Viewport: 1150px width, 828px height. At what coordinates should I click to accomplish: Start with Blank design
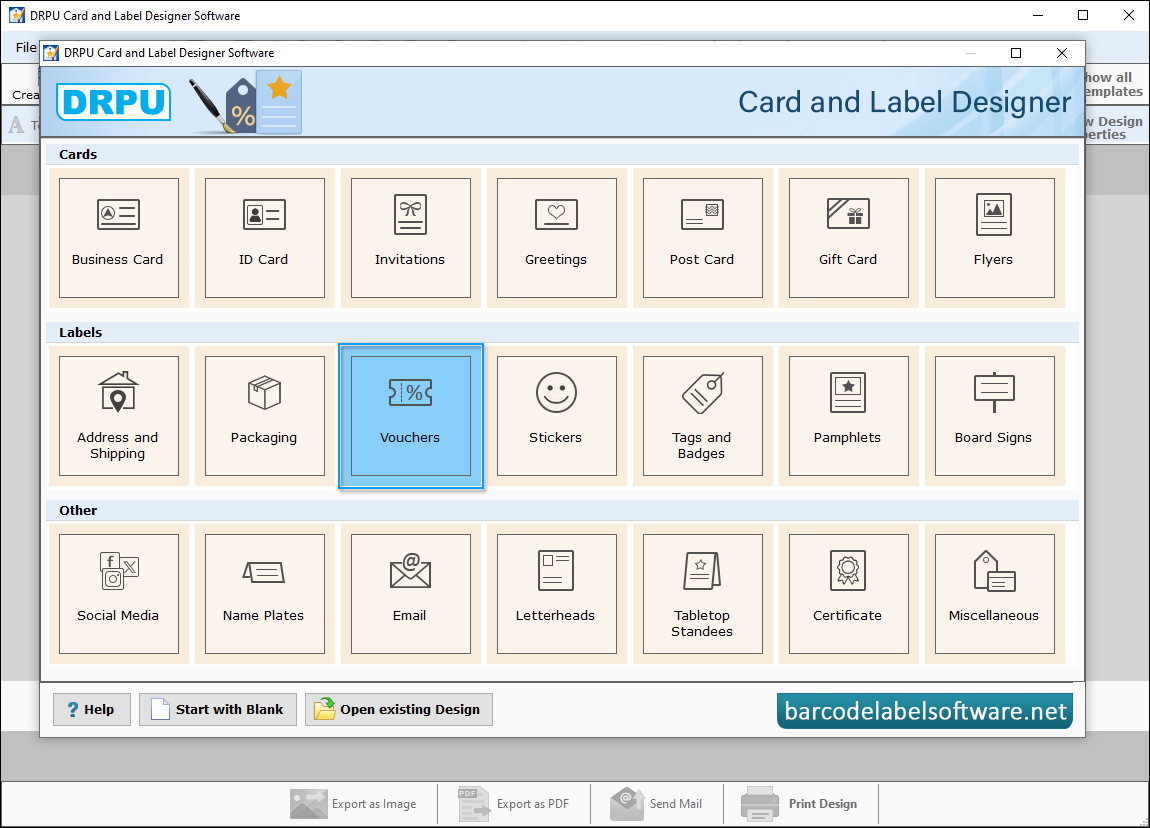[x=218, y=709]
